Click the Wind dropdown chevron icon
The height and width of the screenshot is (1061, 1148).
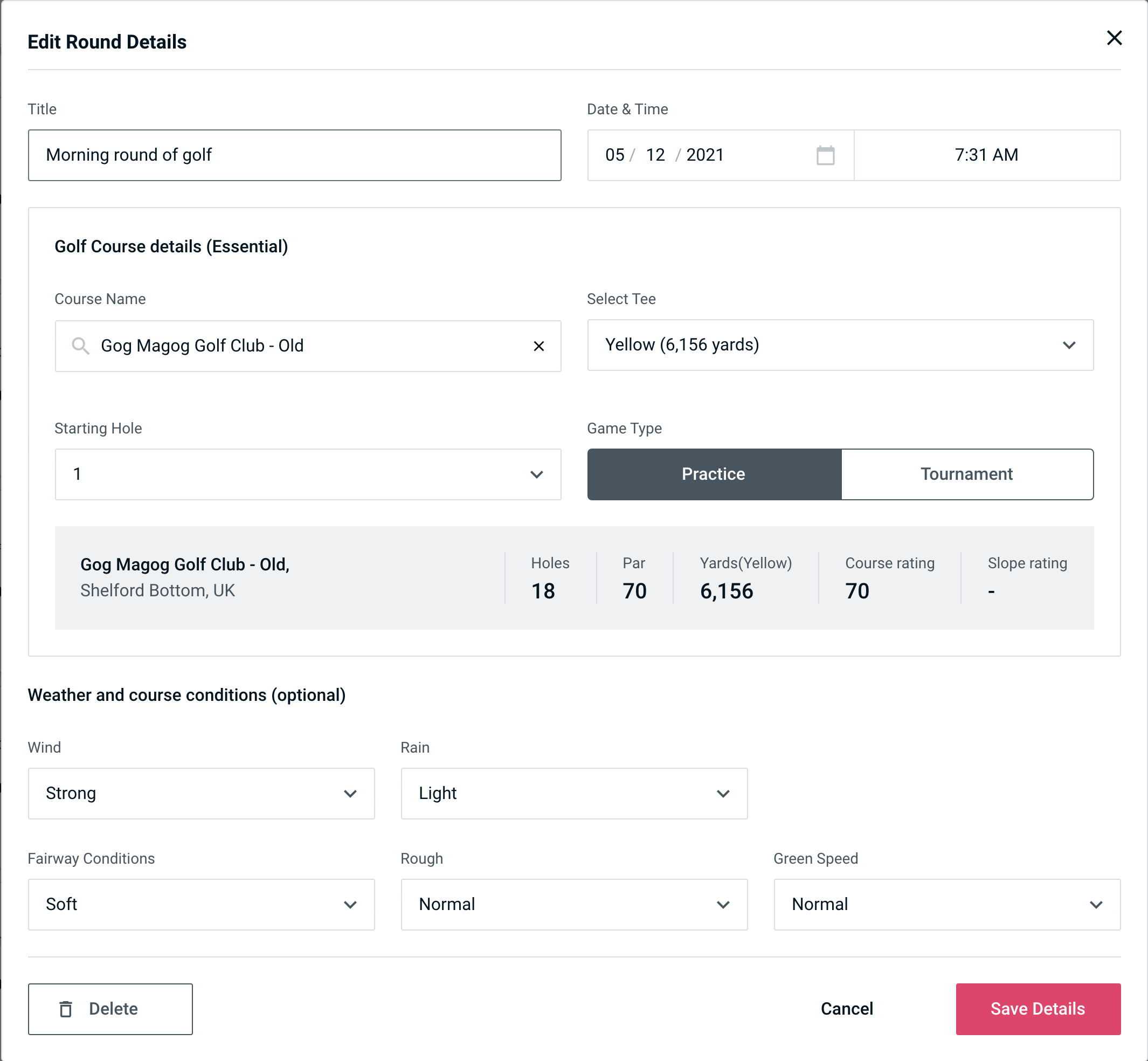coord(351,793)
